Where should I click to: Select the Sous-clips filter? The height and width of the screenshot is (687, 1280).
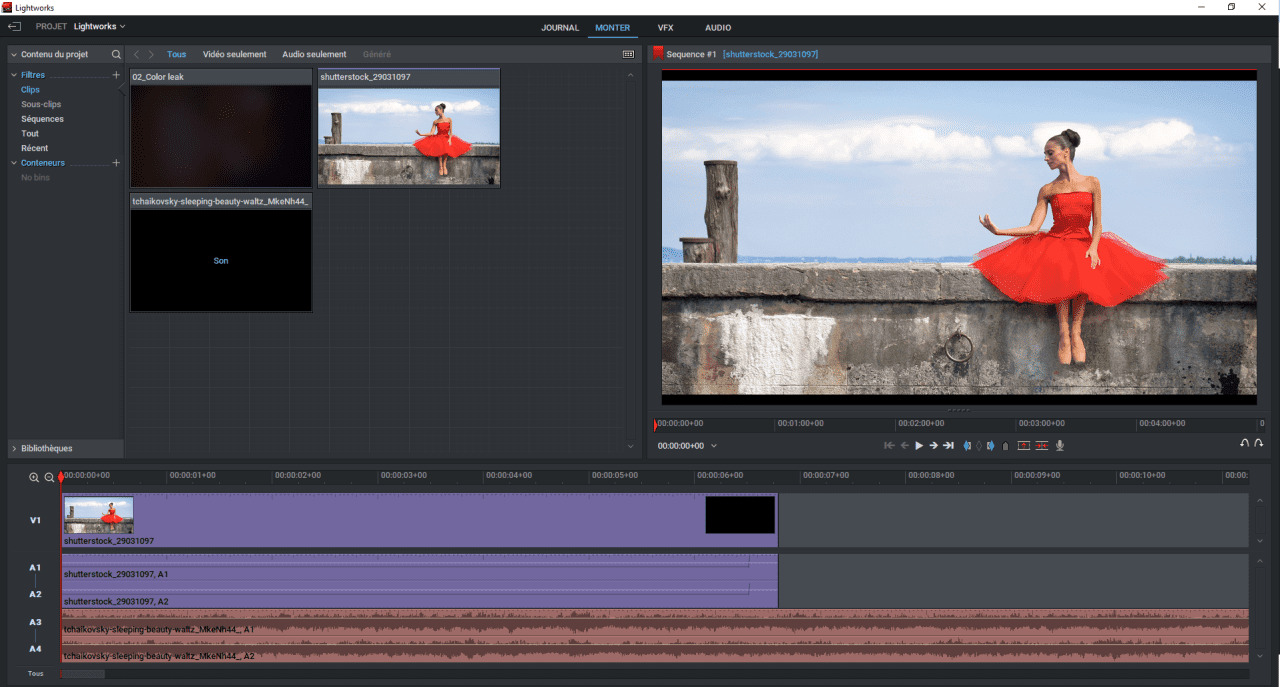click(x=41, y=104)
